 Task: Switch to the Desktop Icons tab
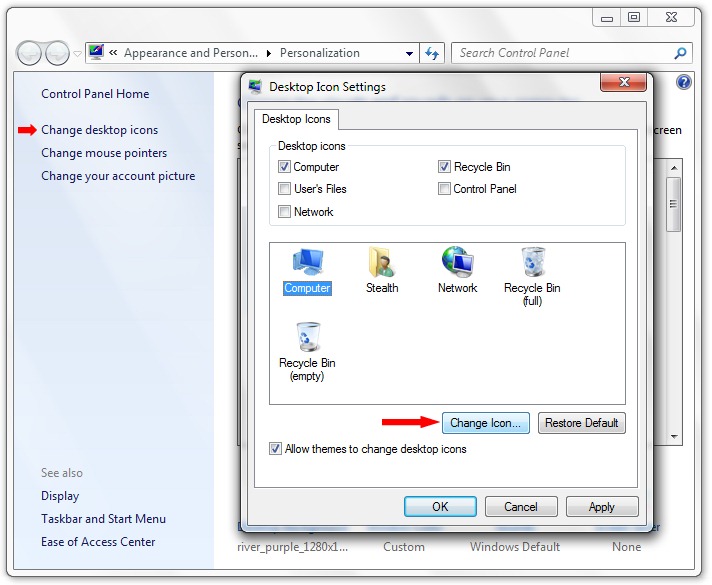295,119
